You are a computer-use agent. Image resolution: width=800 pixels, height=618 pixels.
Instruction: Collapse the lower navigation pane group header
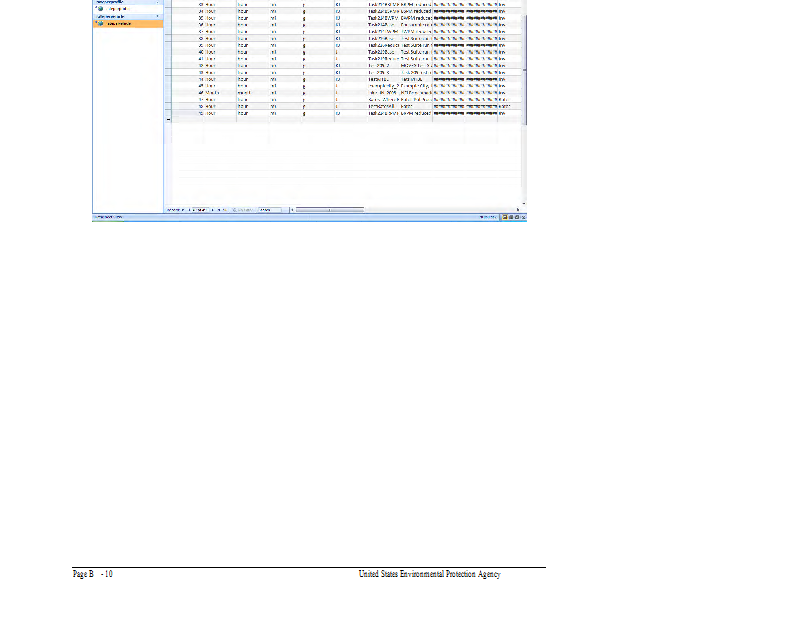[158, 16]
